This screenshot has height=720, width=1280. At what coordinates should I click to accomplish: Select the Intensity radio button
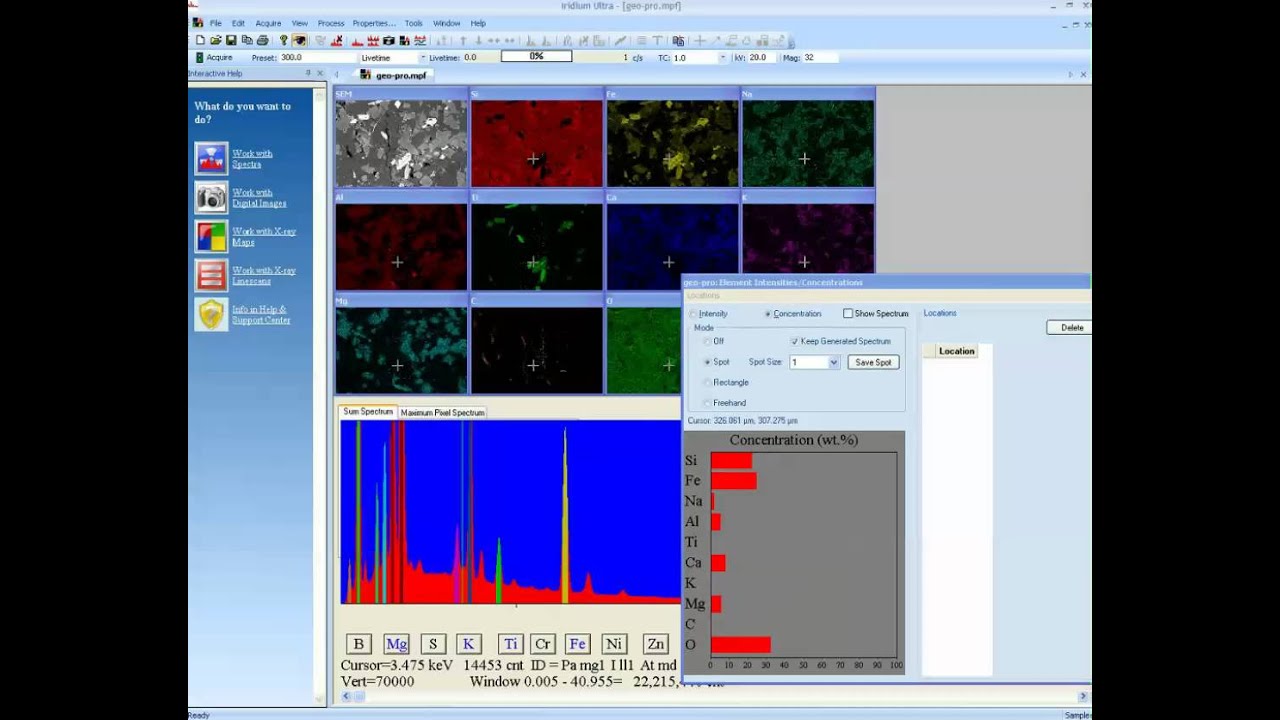tap(693, 314)
